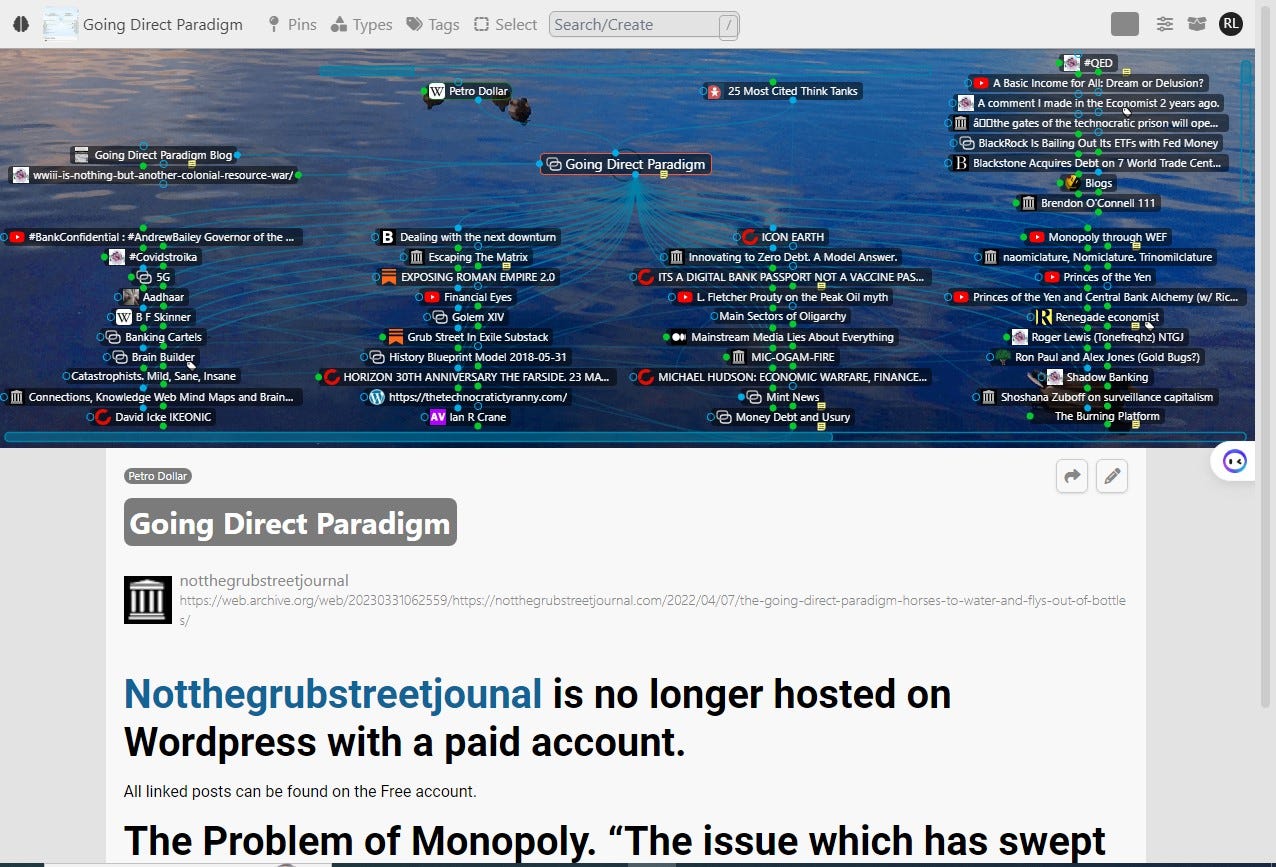
Task: Click the tree icon on Ron Paul and Alex Jones
Action: 1003,357
